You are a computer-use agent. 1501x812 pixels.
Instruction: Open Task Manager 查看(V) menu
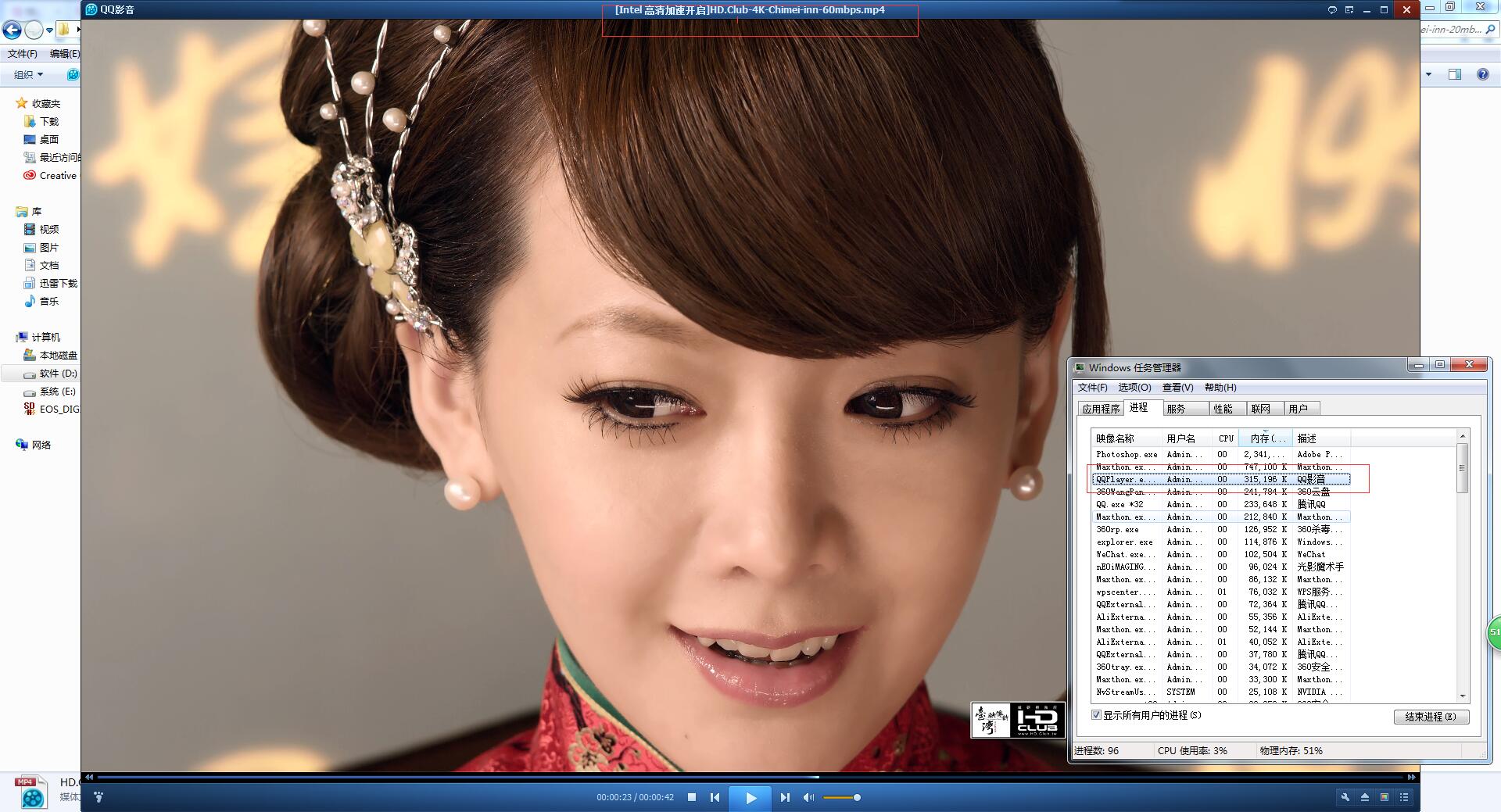[1177, 388]
